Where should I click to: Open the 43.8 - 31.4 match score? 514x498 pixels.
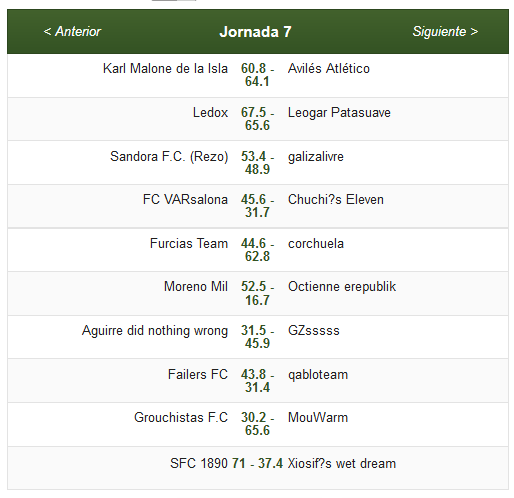257,381
